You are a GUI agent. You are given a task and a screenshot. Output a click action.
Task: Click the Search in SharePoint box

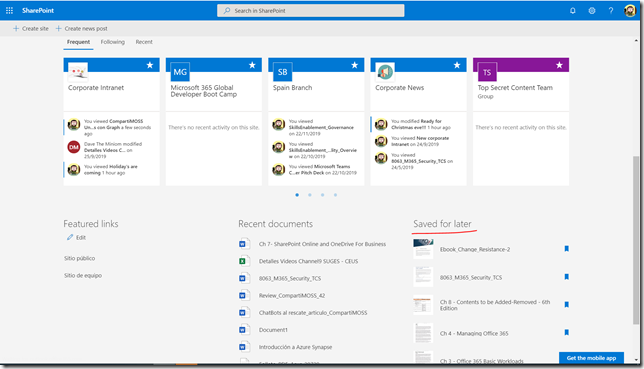(x=310, y=11)
